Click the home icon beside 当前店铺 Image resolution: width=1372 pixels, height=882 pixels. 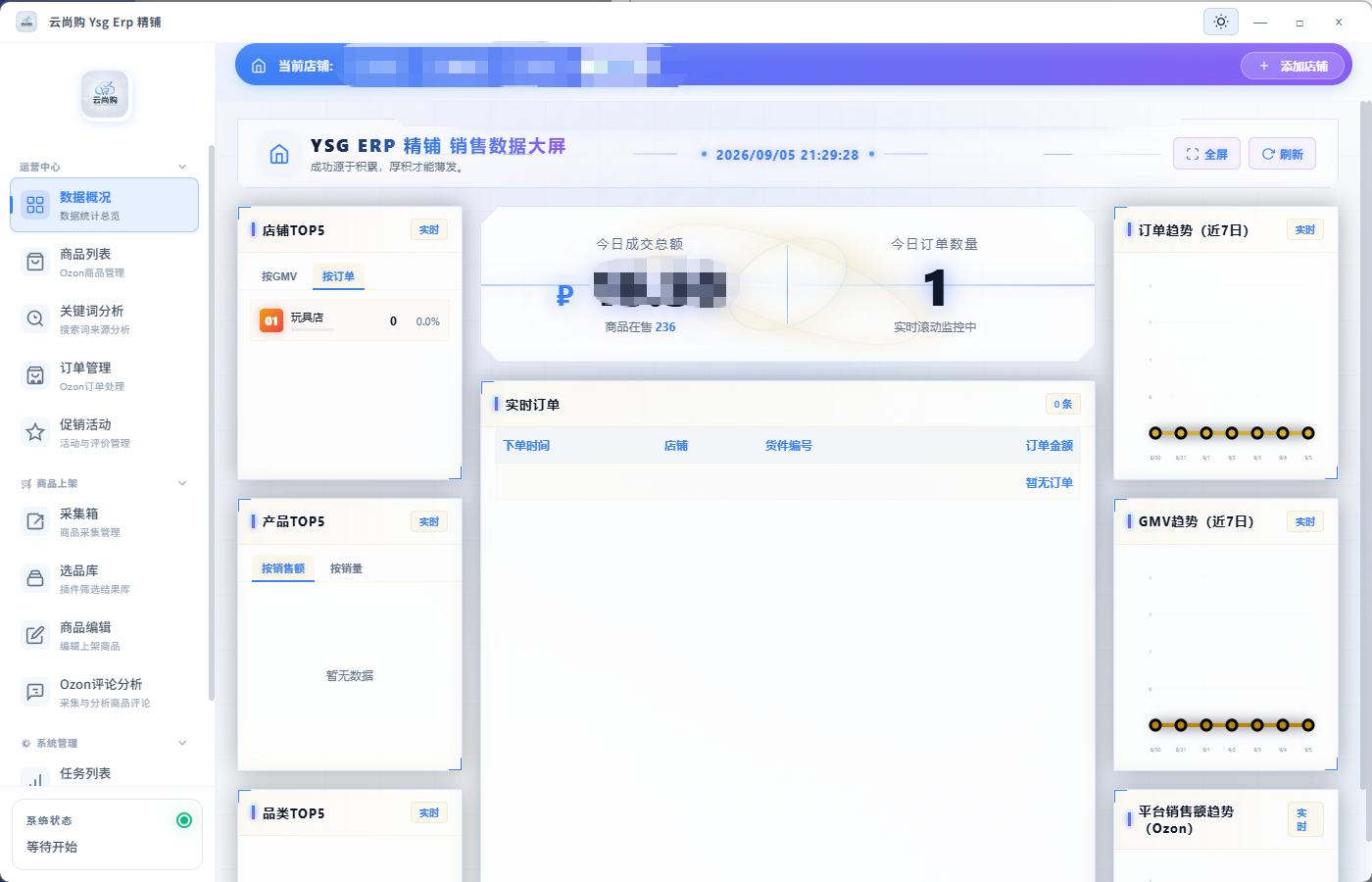(x=259, y=66)
